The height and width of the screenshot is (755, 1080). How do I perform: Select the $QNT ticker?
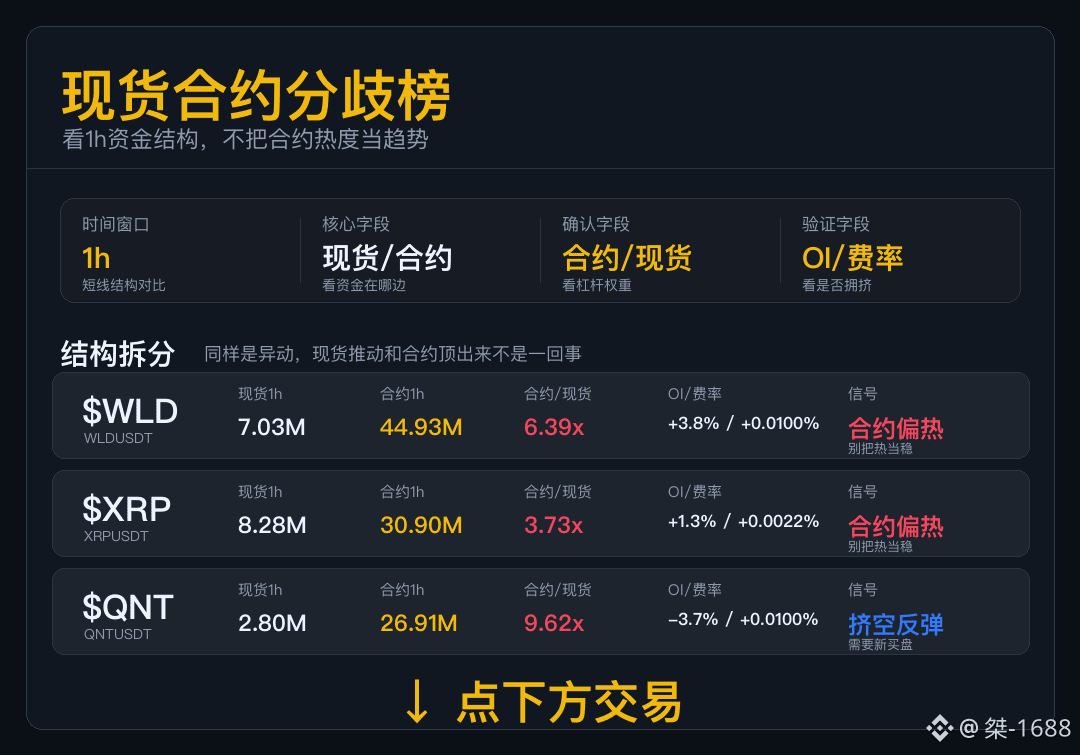(128, 607)
